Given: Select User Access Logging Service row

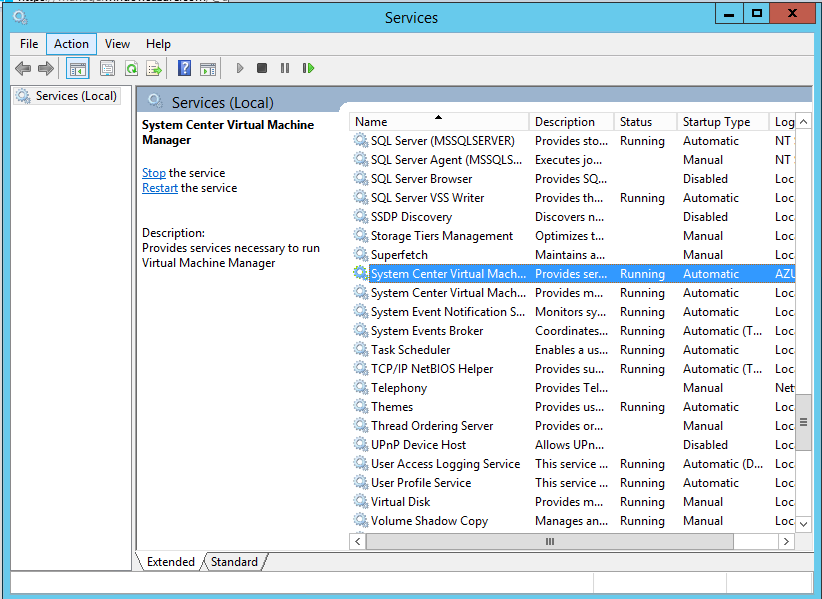Looking at the screenshot, I should click(x=574, y=464).
